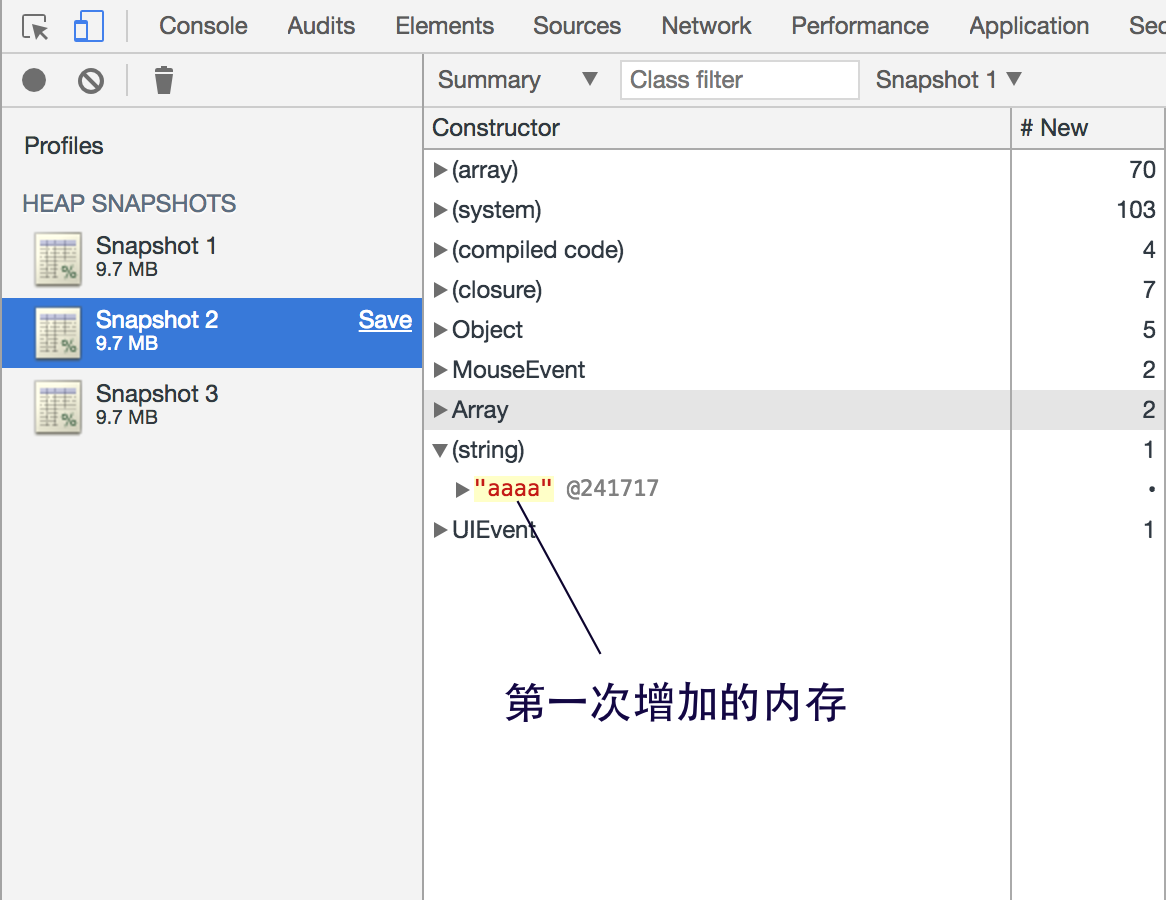Click the 70 count for (array)
The height and width of the screenshot is (900, 1166).
point(1141,170)
